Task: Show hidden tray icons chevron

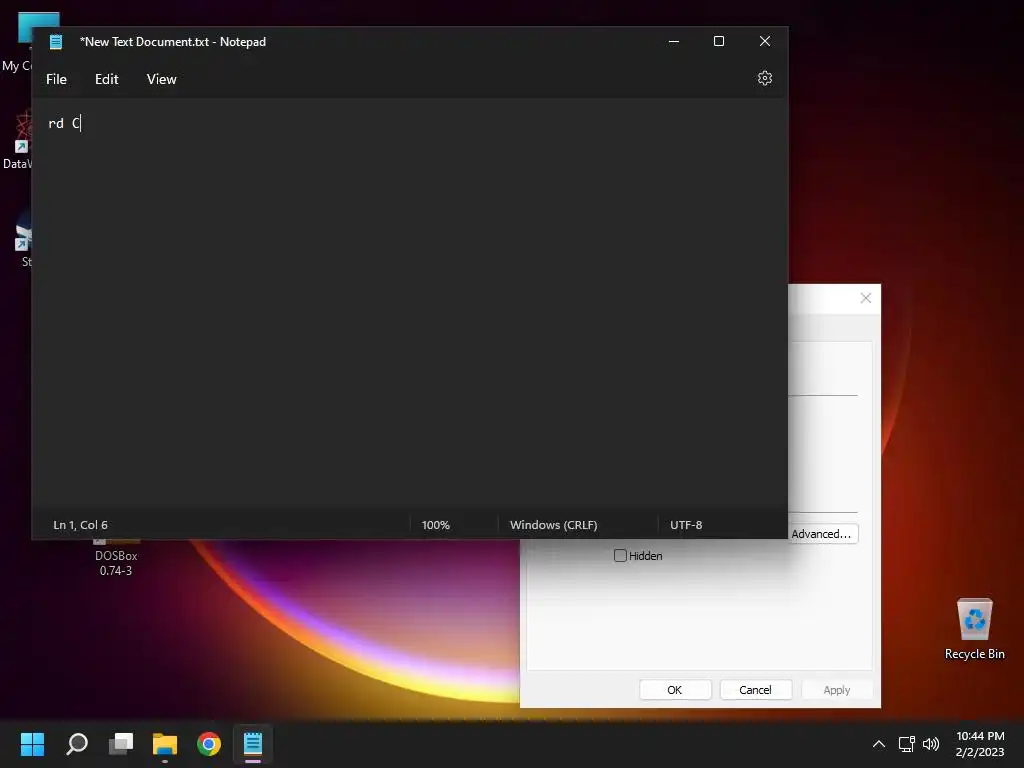Action: tap(879, 744)
